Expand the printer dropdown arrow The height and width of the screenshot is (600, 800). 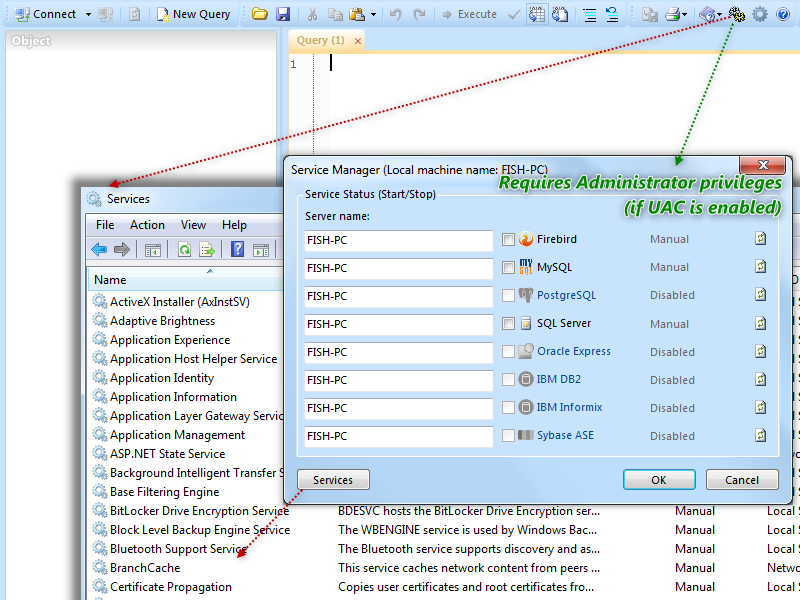(685, 14)
